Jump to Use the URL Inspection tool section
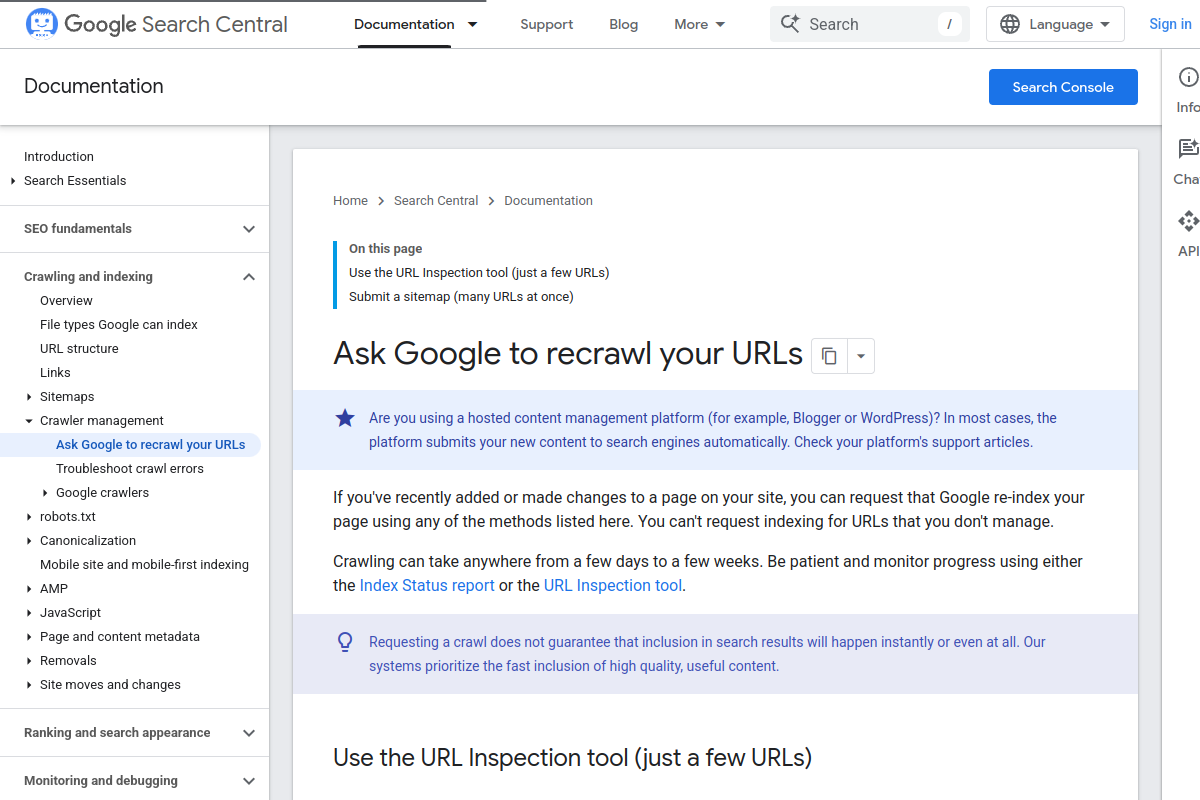The width and height of the screenshot is (1200, 800). (479, 273)
